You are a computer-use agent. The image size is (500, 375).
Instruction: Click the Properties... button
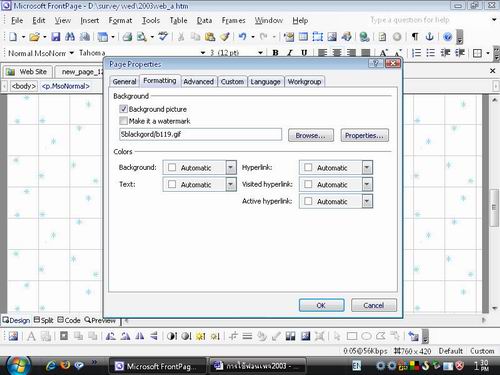pos(364,135)
